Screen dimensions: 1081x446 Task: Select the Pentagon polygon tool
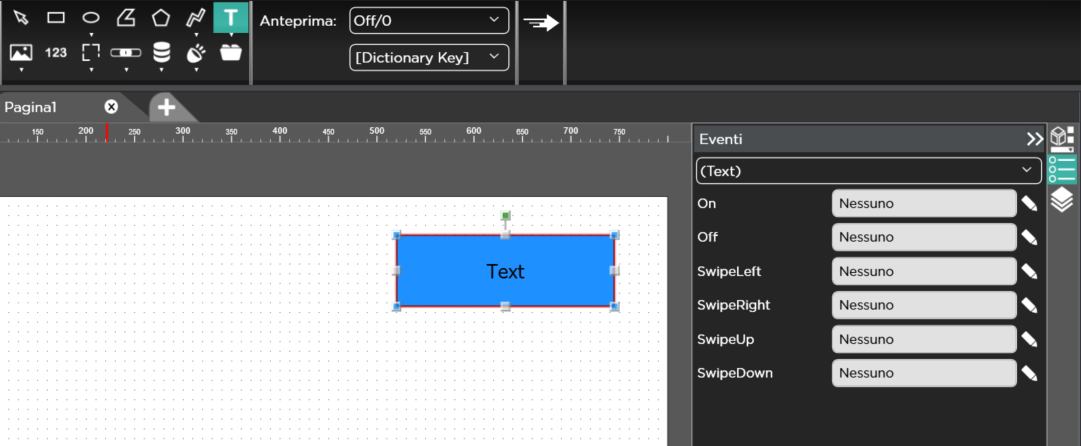coord(160,18)
